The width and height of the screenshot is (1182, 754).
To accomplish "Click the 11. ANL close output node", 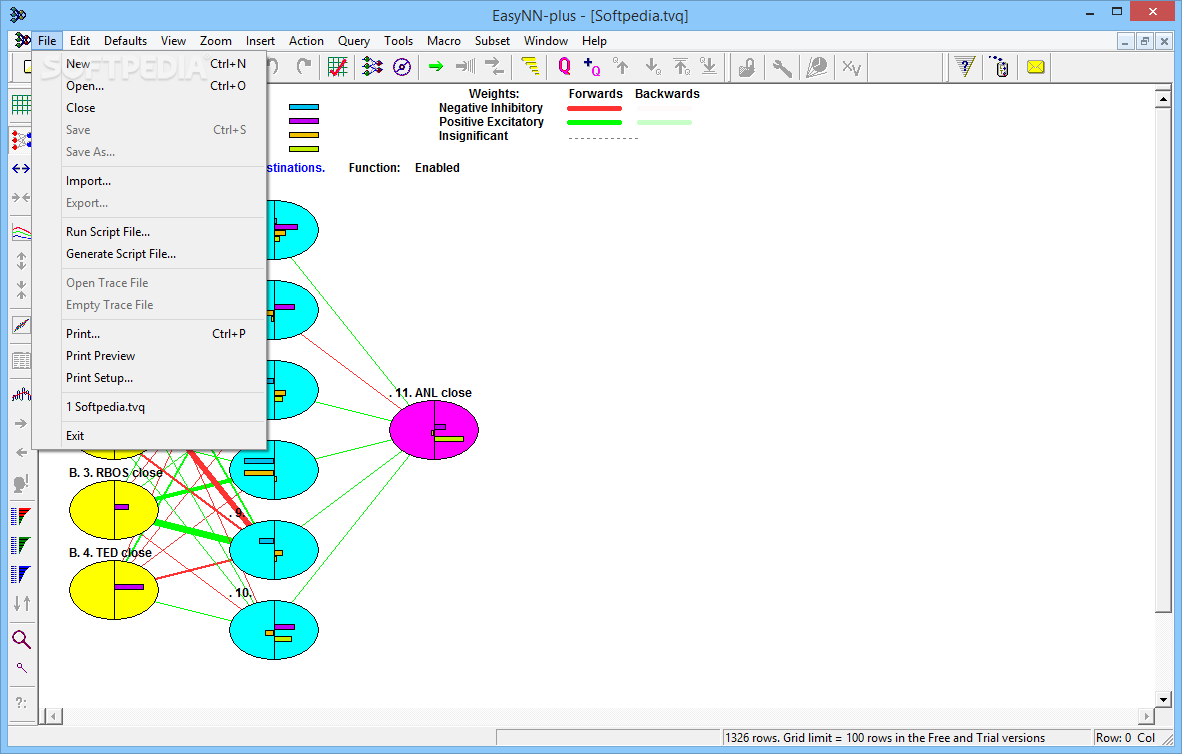I will pyautogui.click(x=434, y=430).
